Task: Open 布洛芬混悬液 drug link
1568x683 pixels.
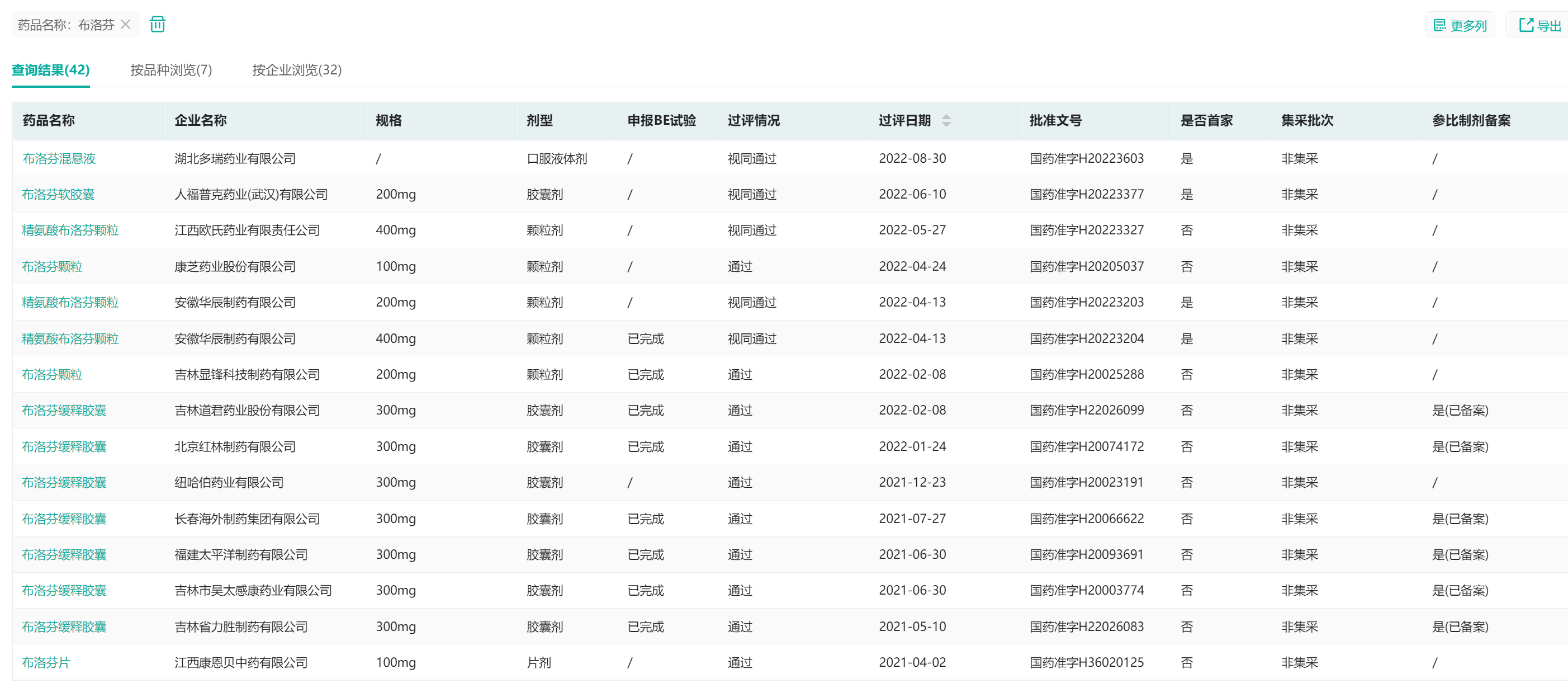Action: click(59, 159)
